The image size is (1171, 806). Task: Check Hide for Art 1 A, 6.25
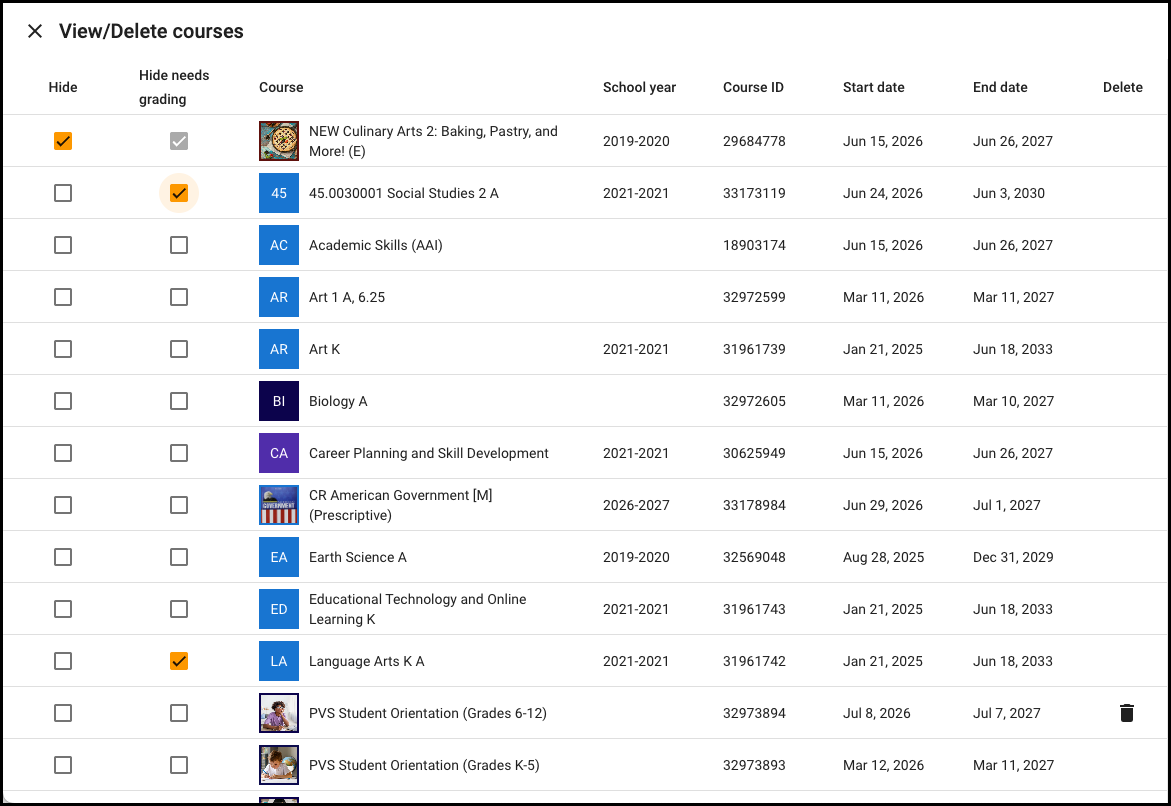(63, 297)
